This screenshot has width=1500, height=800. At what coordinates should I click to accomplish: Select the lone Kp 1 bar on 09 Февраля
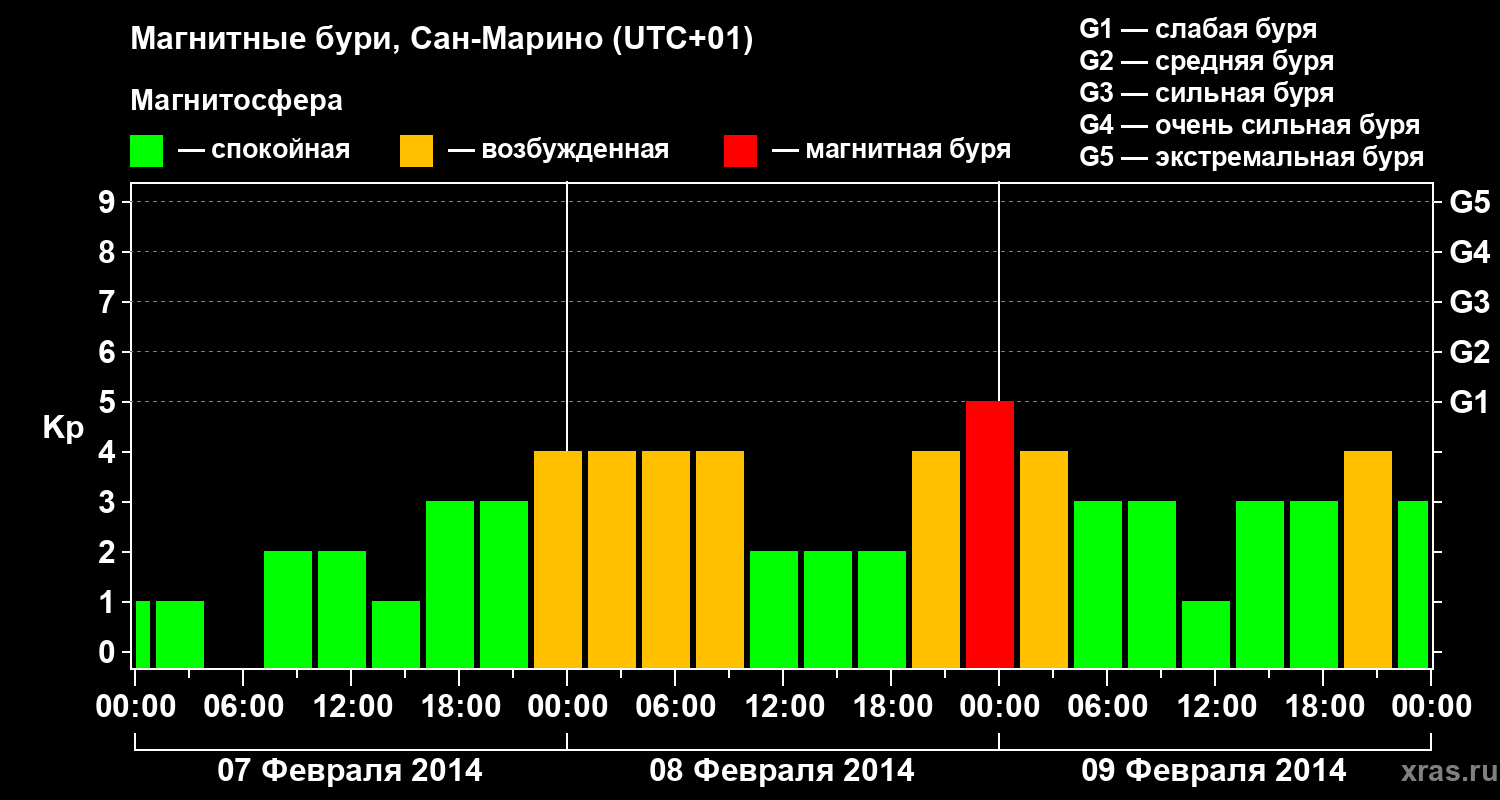(1206, 634)
